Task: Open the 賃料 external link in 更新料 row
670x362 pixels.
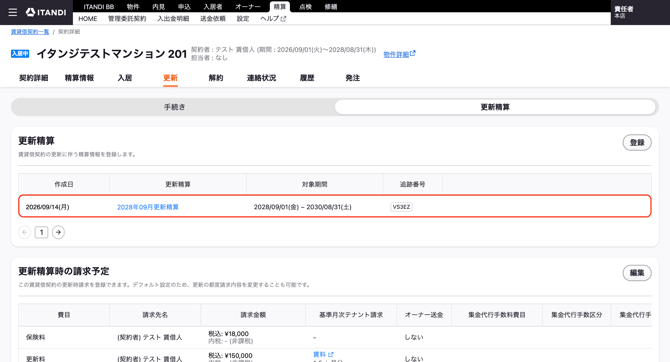Action: click(x=323, y=354)
